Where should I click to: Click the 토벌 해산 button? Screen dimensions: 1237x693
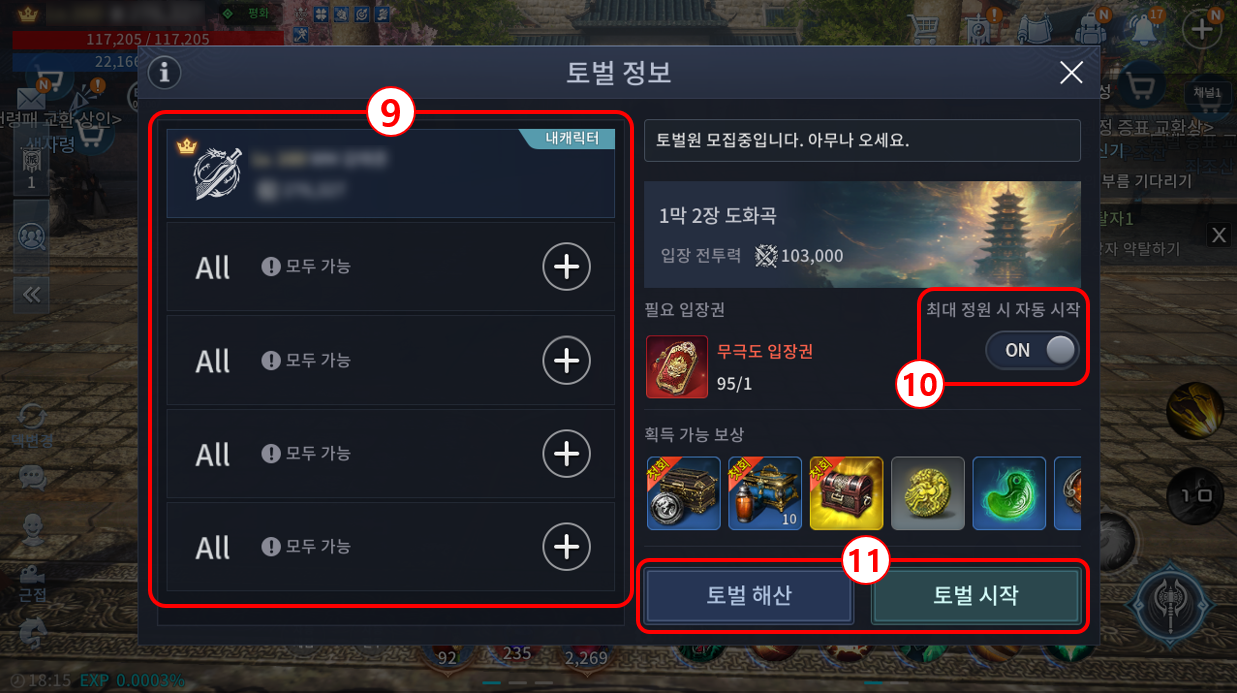tap(749, 596)
